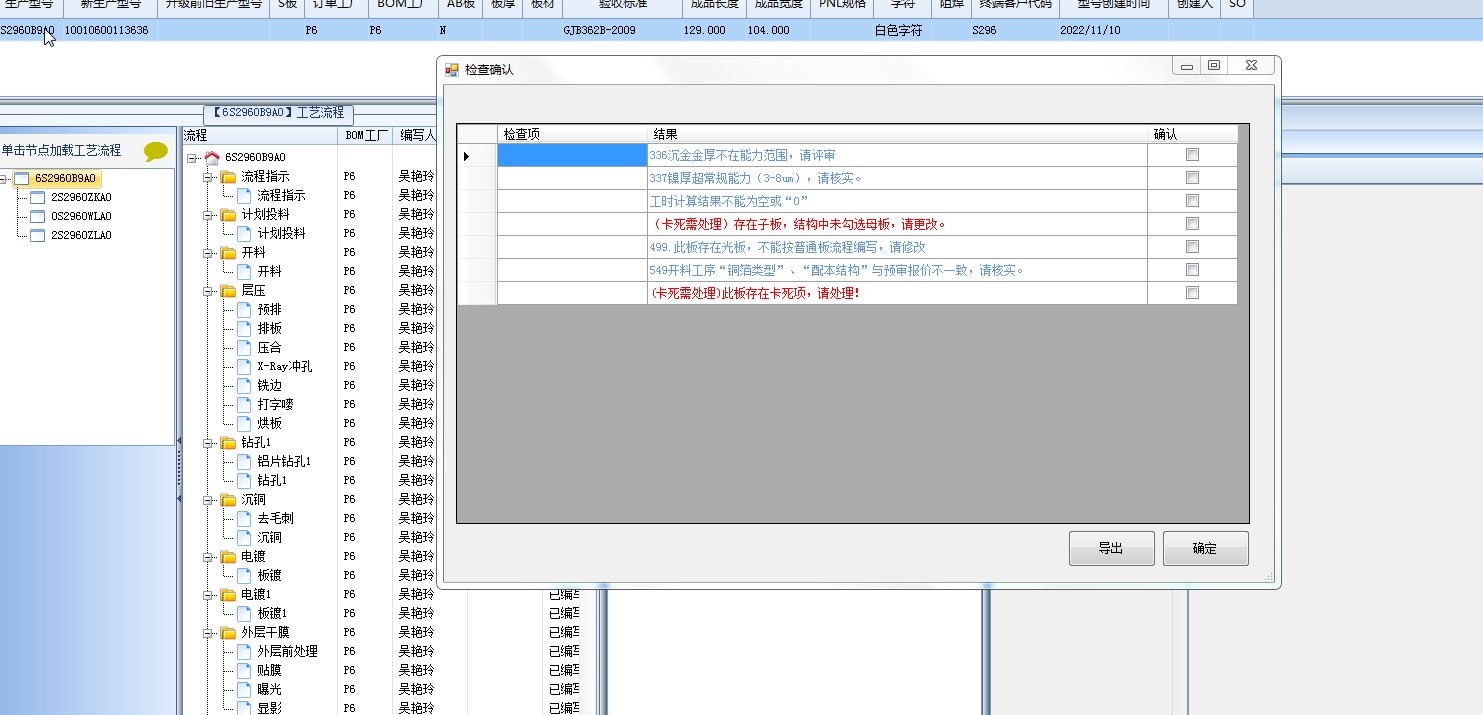Click the BOM工厂 column header in process tree
Screen dimensions: 1483x715
pos(367,135)
